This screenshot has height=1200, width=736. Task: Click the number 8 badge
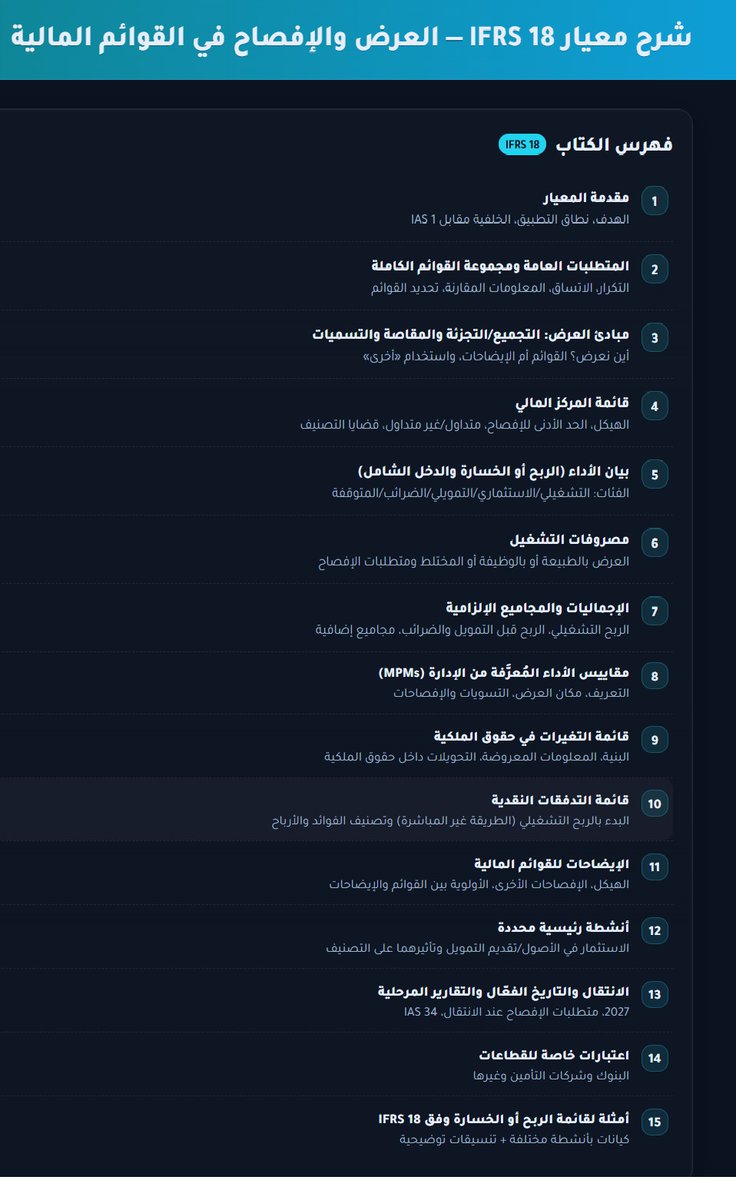pyautogui.click(x=655, y=676)
